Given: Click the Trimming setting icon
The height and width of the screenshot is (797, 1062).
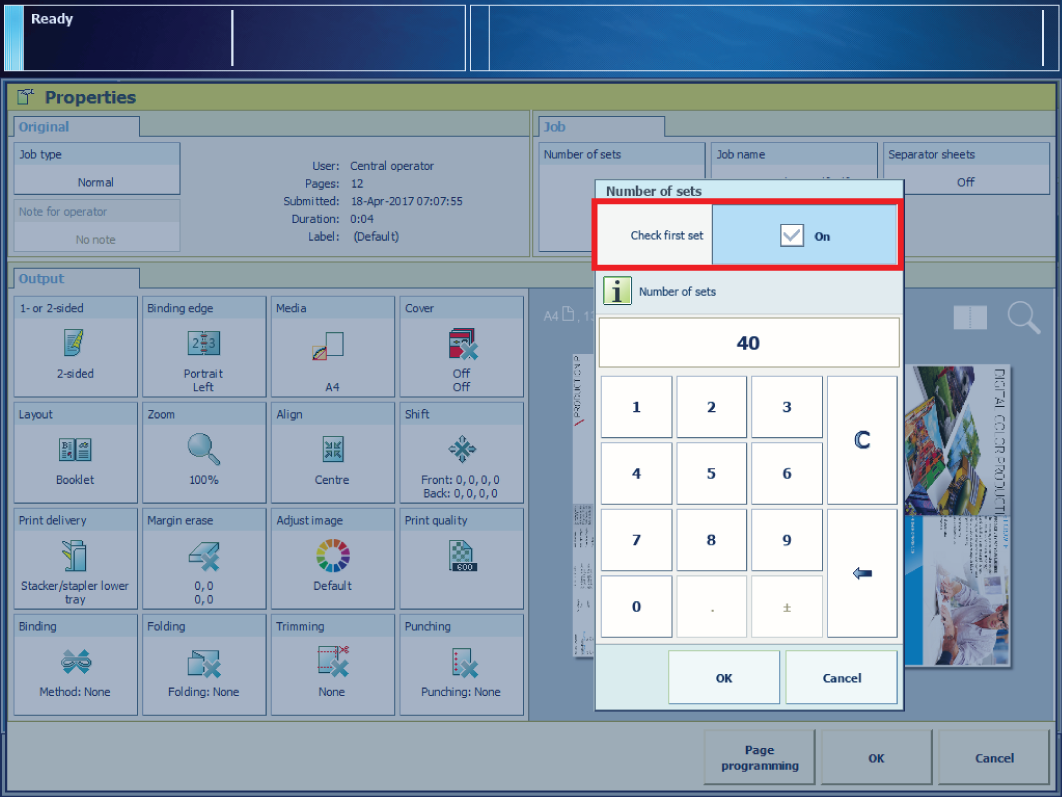Looking at the screenshot, I should point(332,662).
